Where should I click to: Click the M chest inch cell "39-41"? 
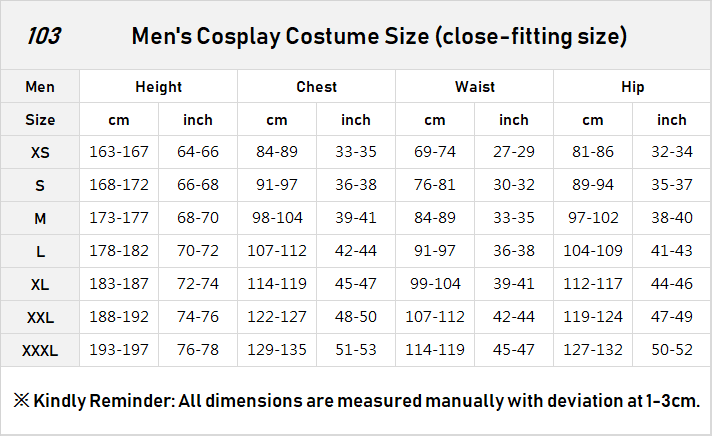tap(356, 219)
